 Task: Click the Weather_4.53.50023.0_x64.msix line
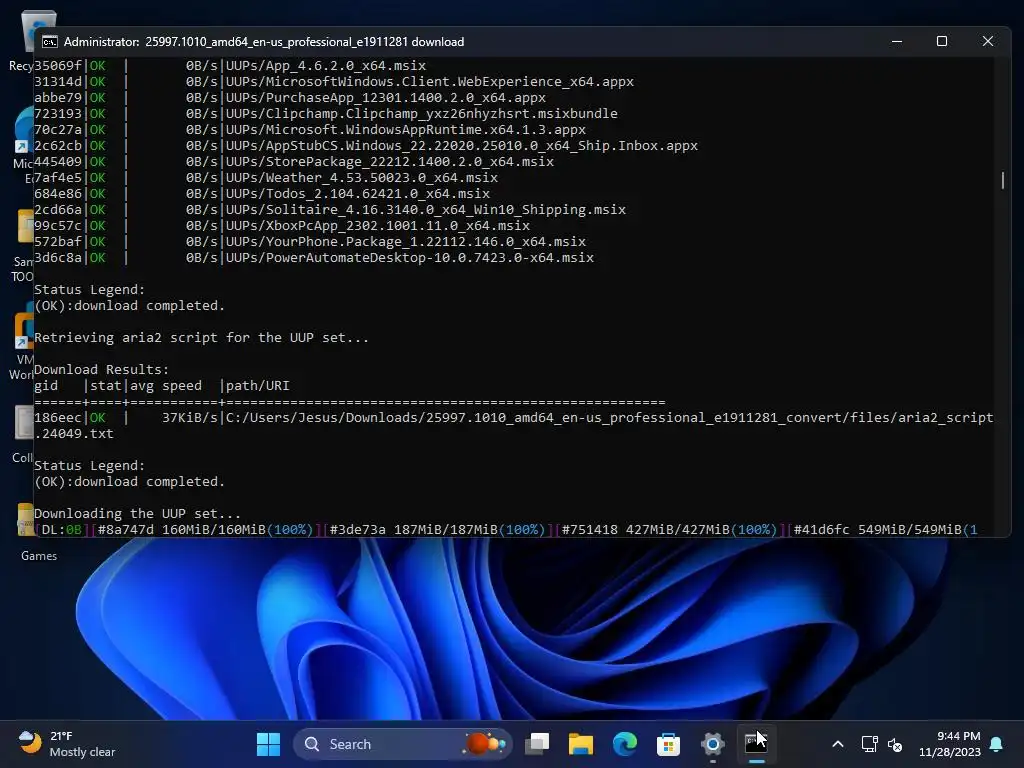coord(266,178)
